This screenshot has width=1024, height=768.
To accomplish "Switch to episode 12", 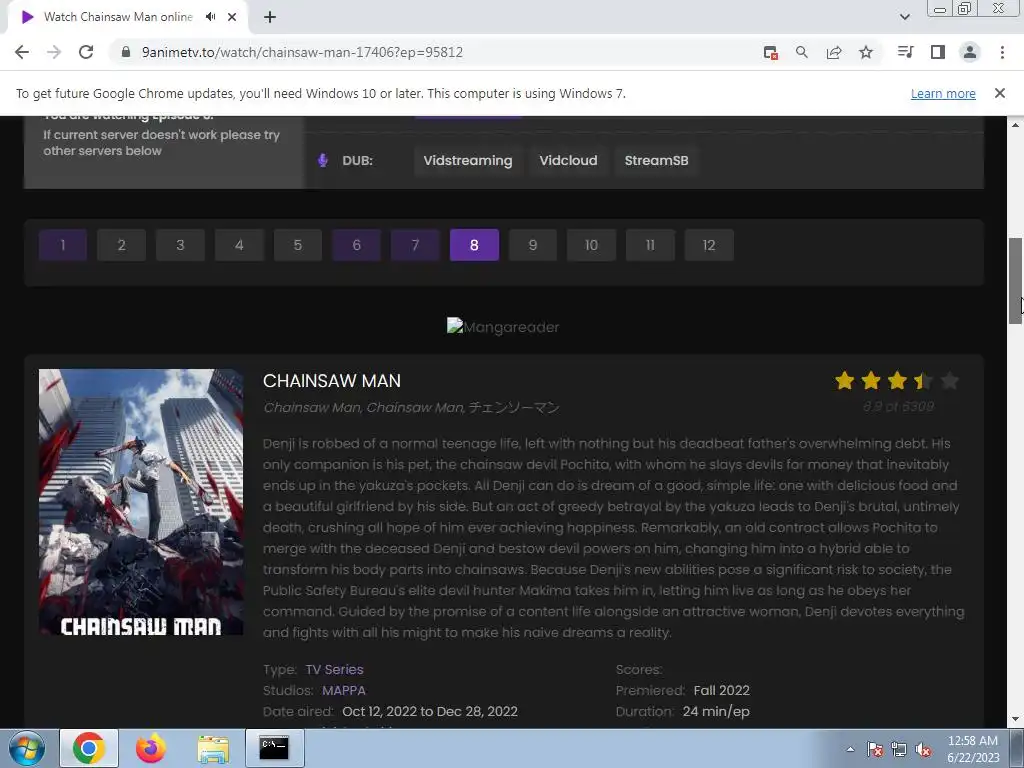I will (x=709, y=245).
